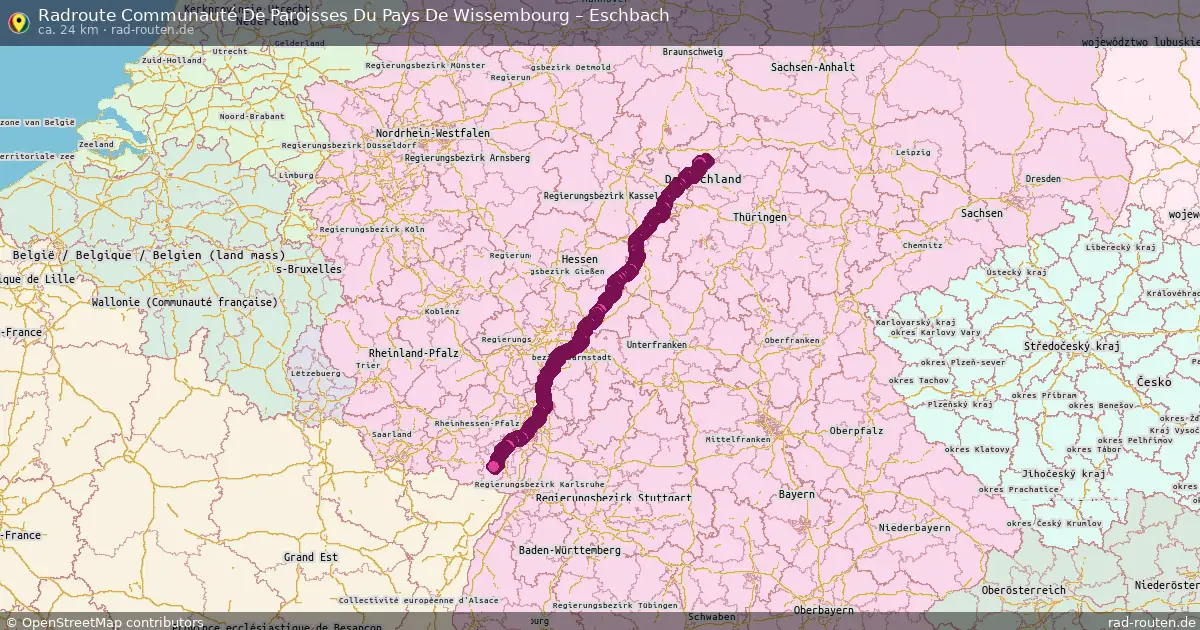Click the Nordrhein-Westfalen map label
The height and width of the screenshot is (630, 1200).
(433, 133)
